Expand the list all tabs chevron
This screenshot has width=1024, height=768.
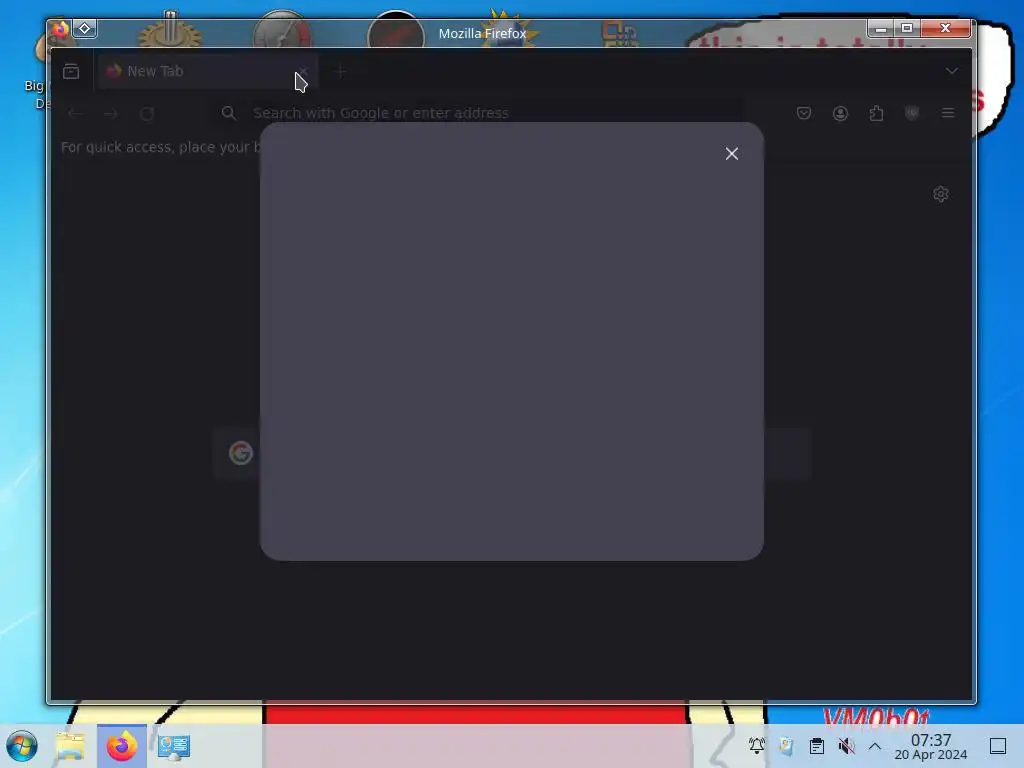[x=952, y=71]
